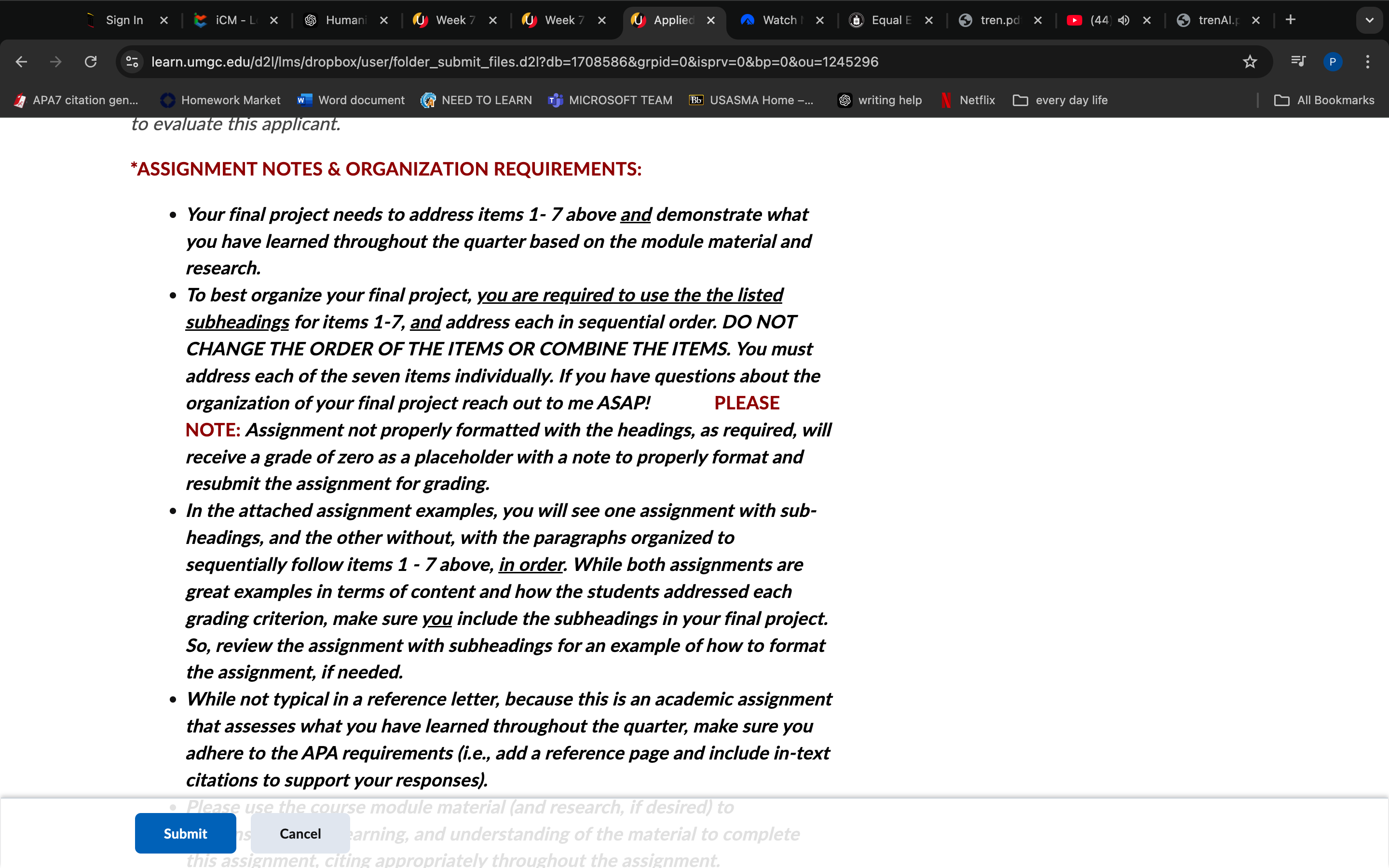
Task: Close the Equal E tab
Action: (x=929, y=20)
